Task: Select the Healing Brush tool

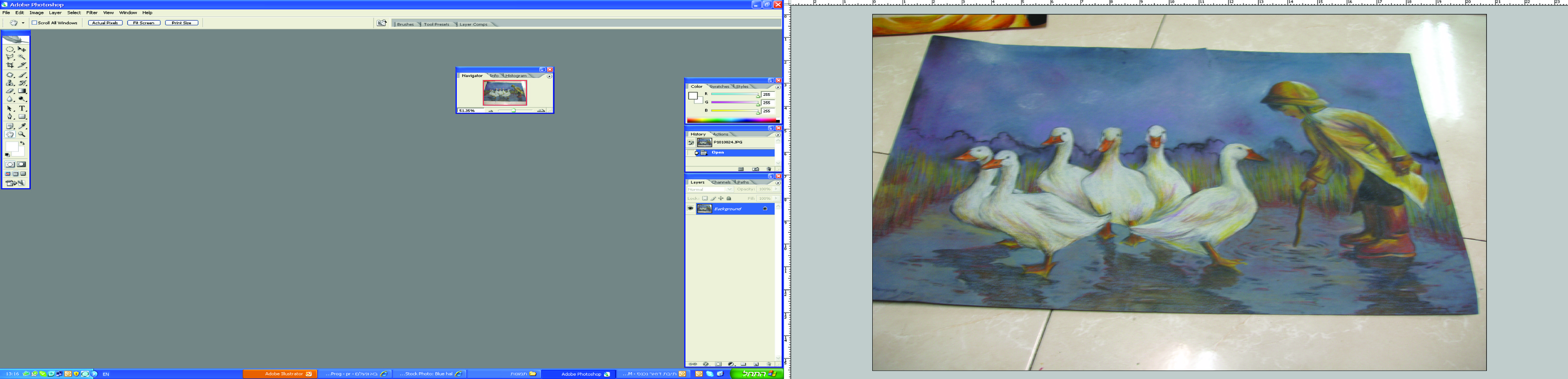Action: click(10, 75)
